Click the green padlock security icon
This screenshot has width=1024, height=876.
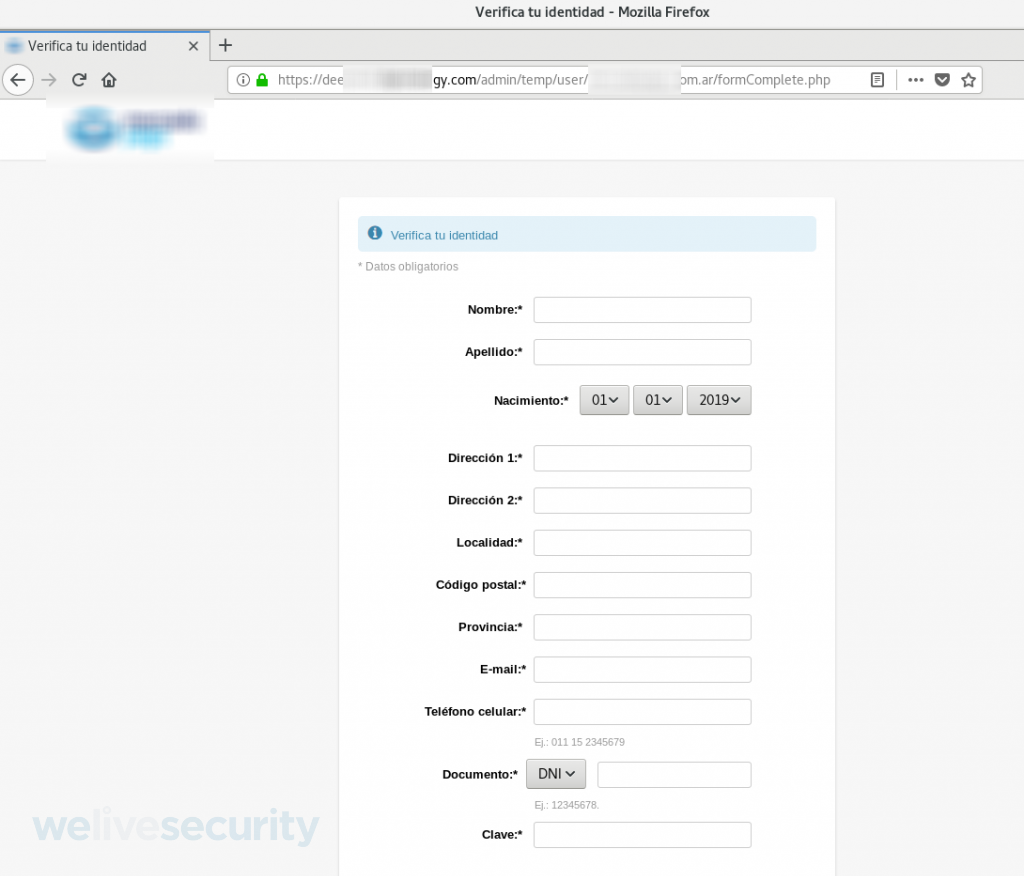click(x=262, y=80)
